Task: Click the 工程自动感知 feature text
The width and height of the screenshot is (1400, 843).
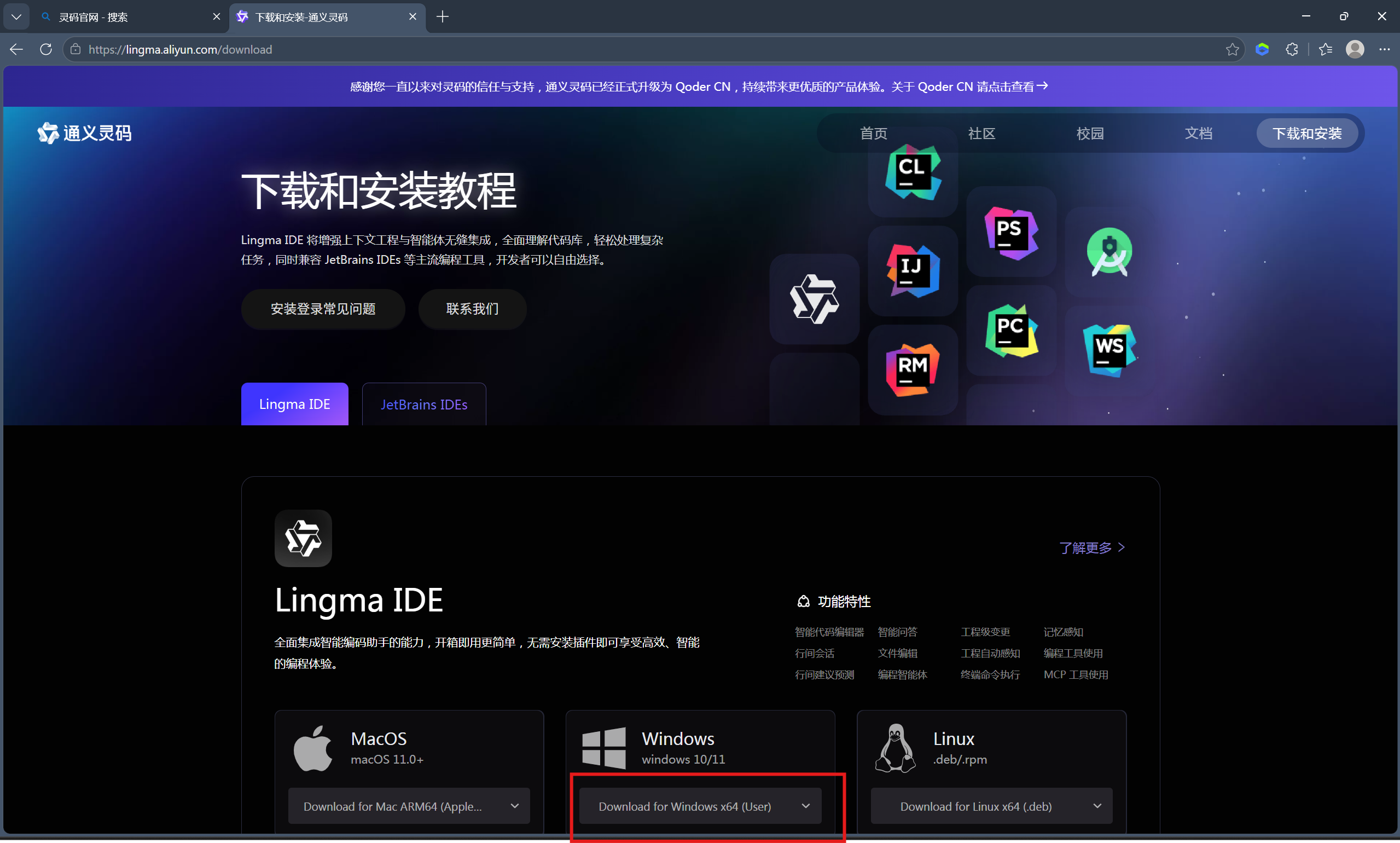Action: coord(990,653)
